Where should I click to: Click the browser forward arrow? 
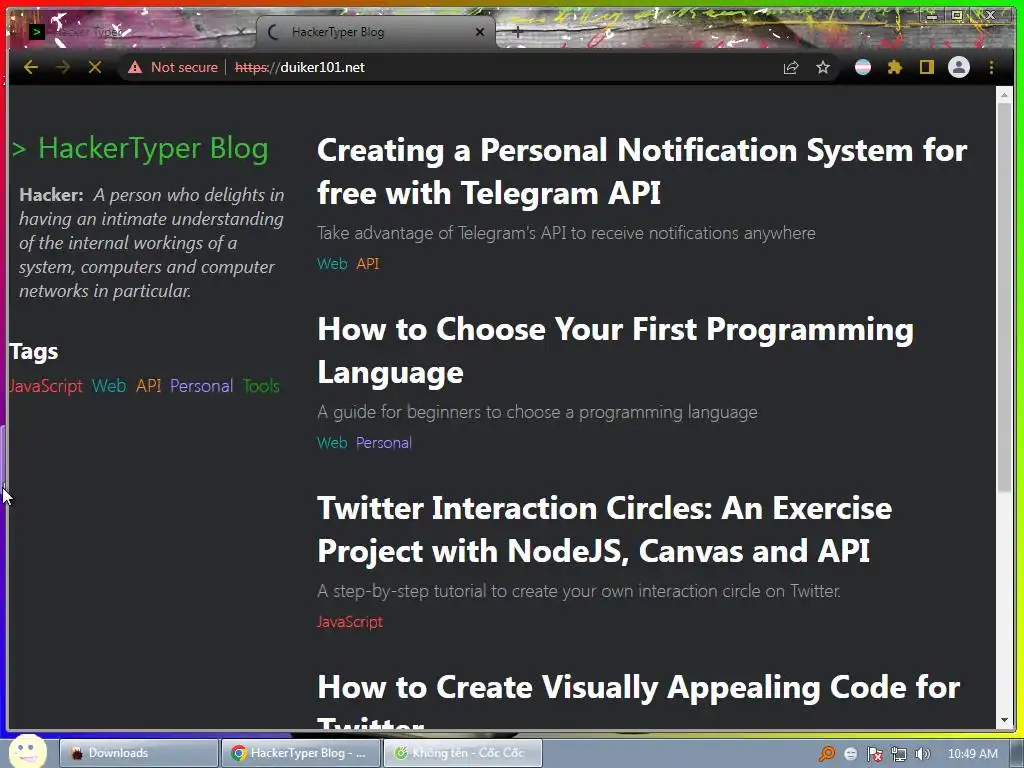point(63,67)
